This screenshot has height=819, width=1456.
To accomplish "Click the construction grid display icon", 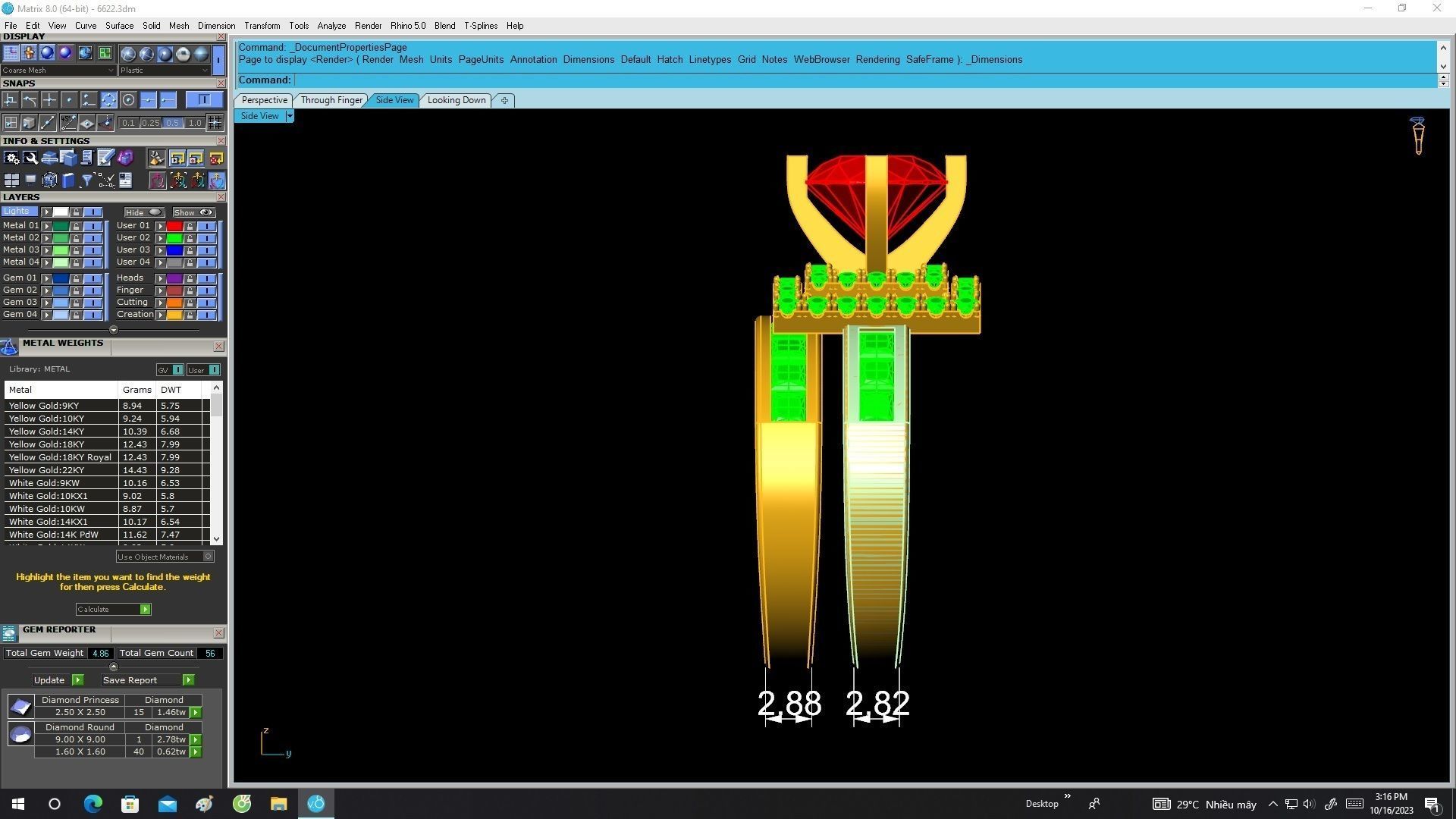I will (x=11, y=53).
